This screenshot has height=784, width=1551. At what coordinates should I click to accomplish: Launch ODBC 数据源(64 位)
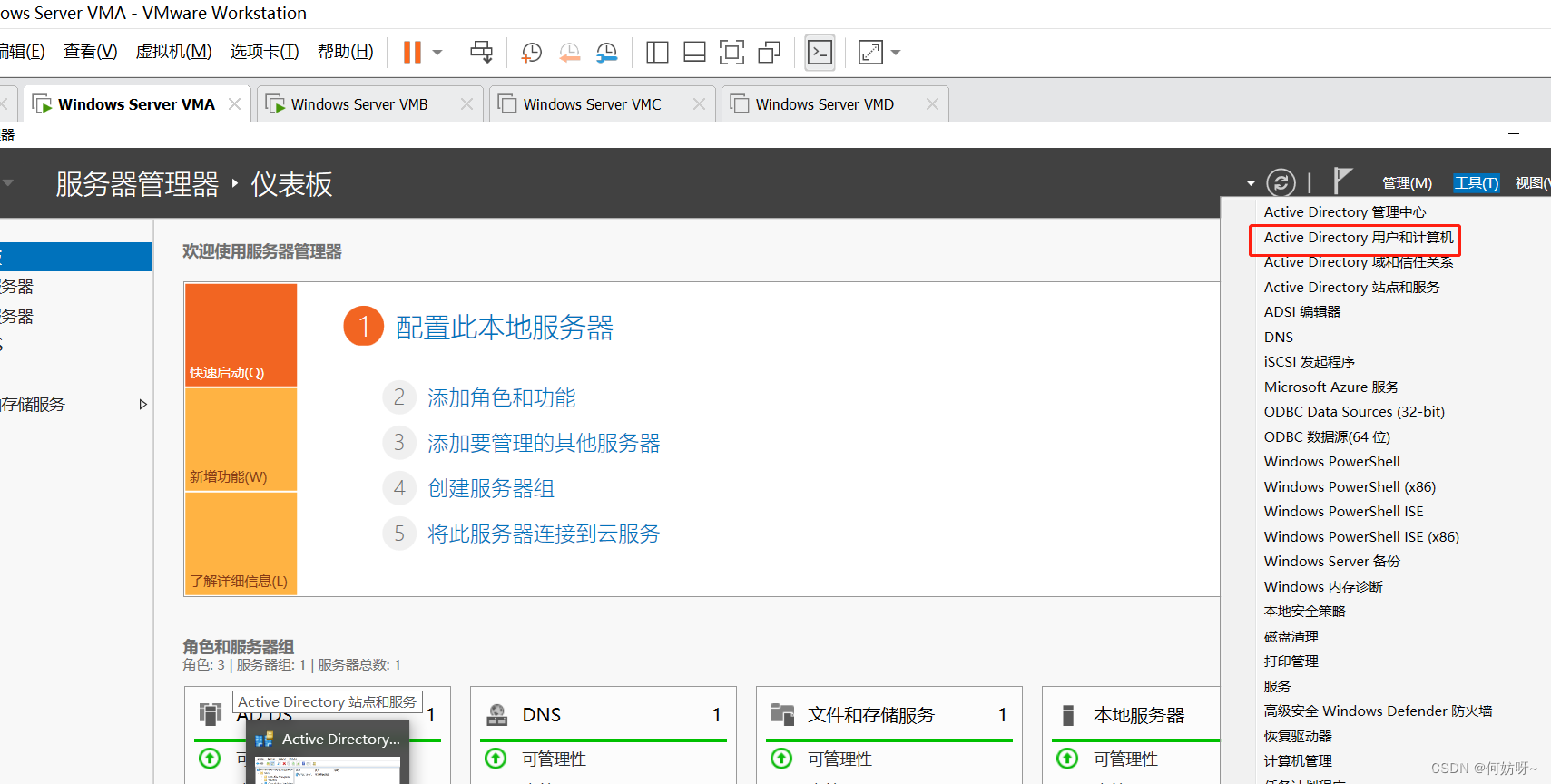click(1327, 437)
